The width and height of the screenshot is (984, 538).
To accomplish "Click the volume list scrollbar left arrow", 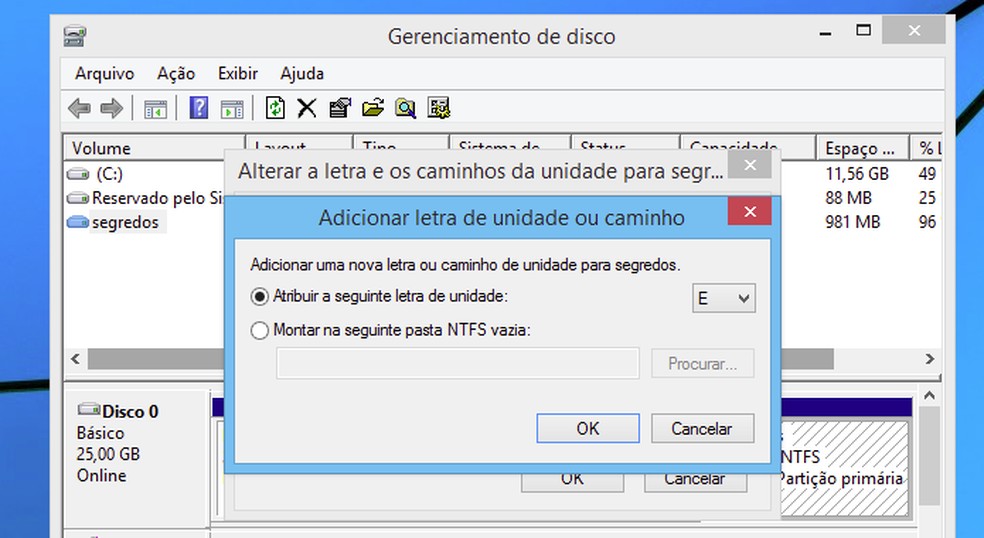I will click(x=75, y=359).
